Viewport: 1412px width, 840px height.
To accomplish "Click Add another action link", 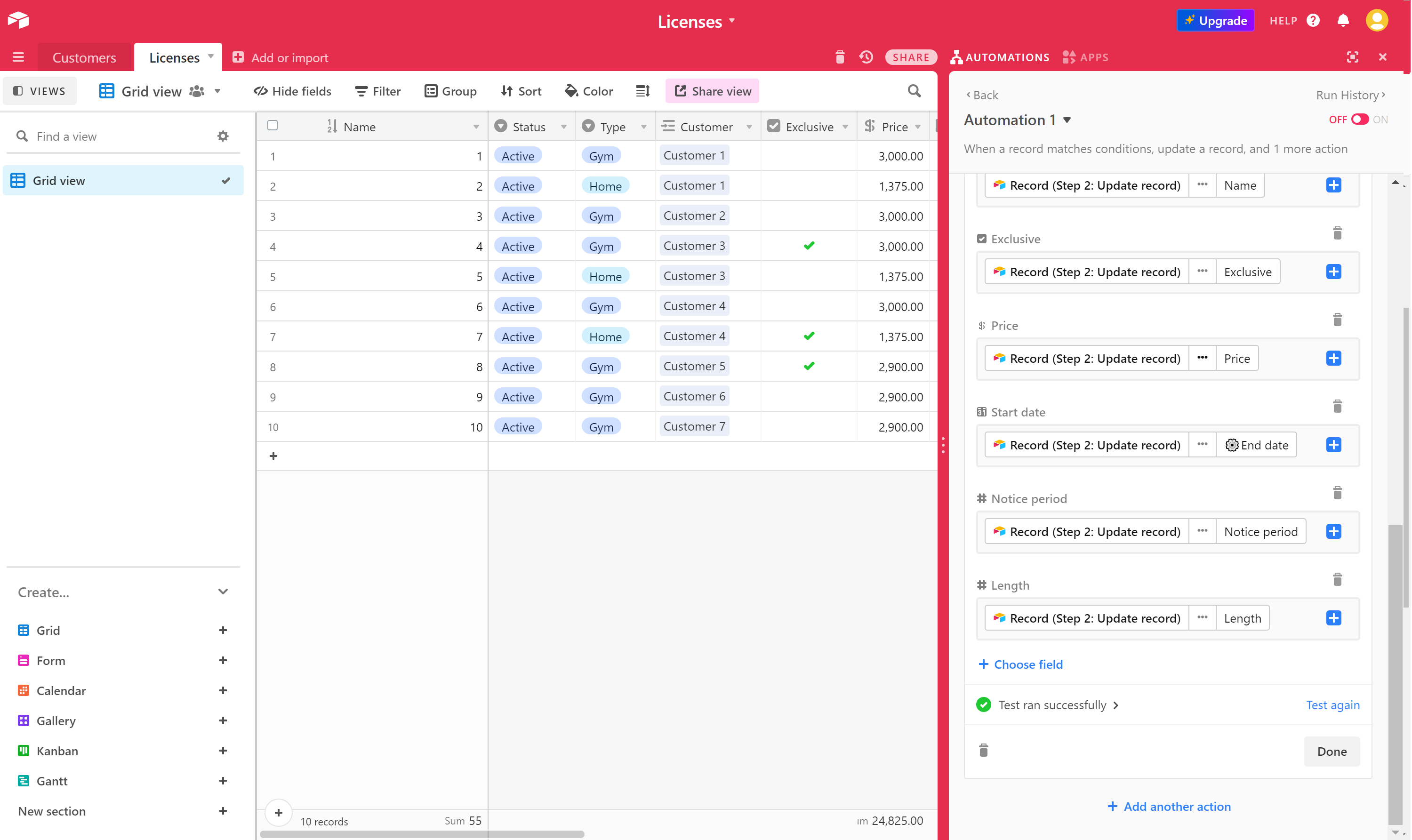I will tap(1169, 806).
